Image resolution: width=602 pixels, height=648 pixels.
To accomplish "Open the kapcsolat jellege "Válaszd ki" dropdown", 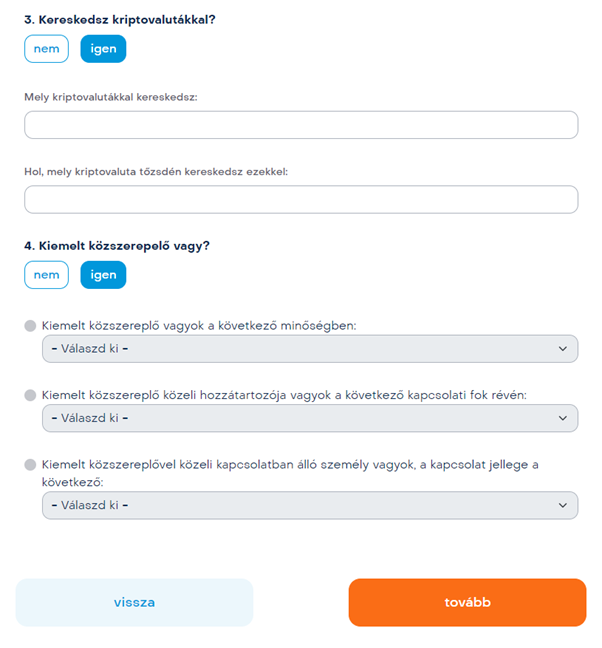I will point(310,505).
